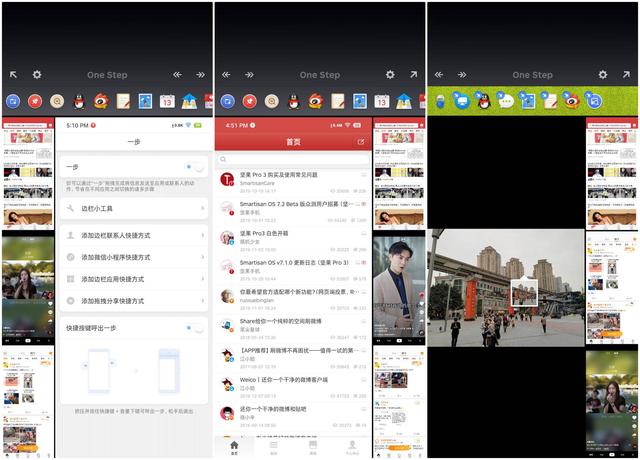Click magnifier search icon in middle panel dock
Viewport: 640px width, 460px height.
(x=272, y=101)
